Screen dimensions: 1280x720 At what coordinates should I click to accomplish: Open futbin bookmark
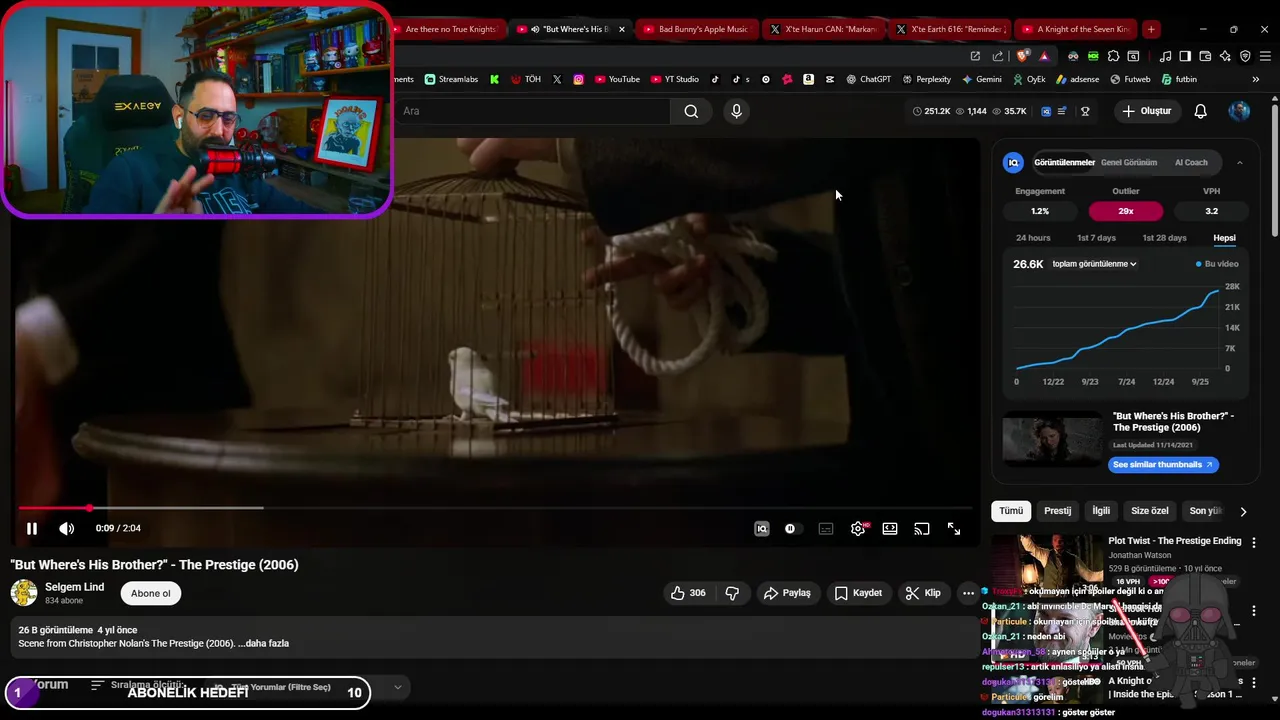click(x=1179, y=79)
